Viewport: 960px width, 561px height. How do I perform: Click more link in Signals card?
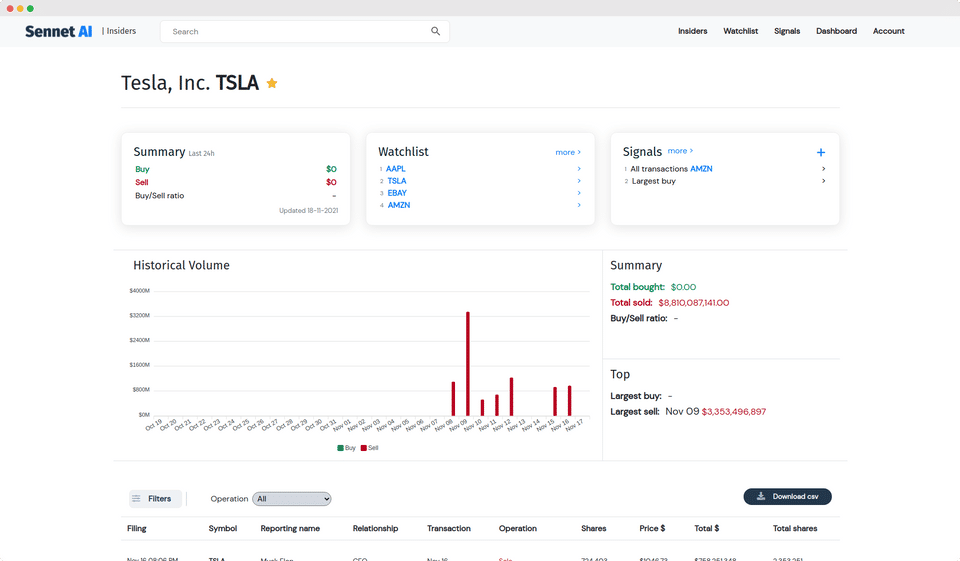click(x=680, y=151)
